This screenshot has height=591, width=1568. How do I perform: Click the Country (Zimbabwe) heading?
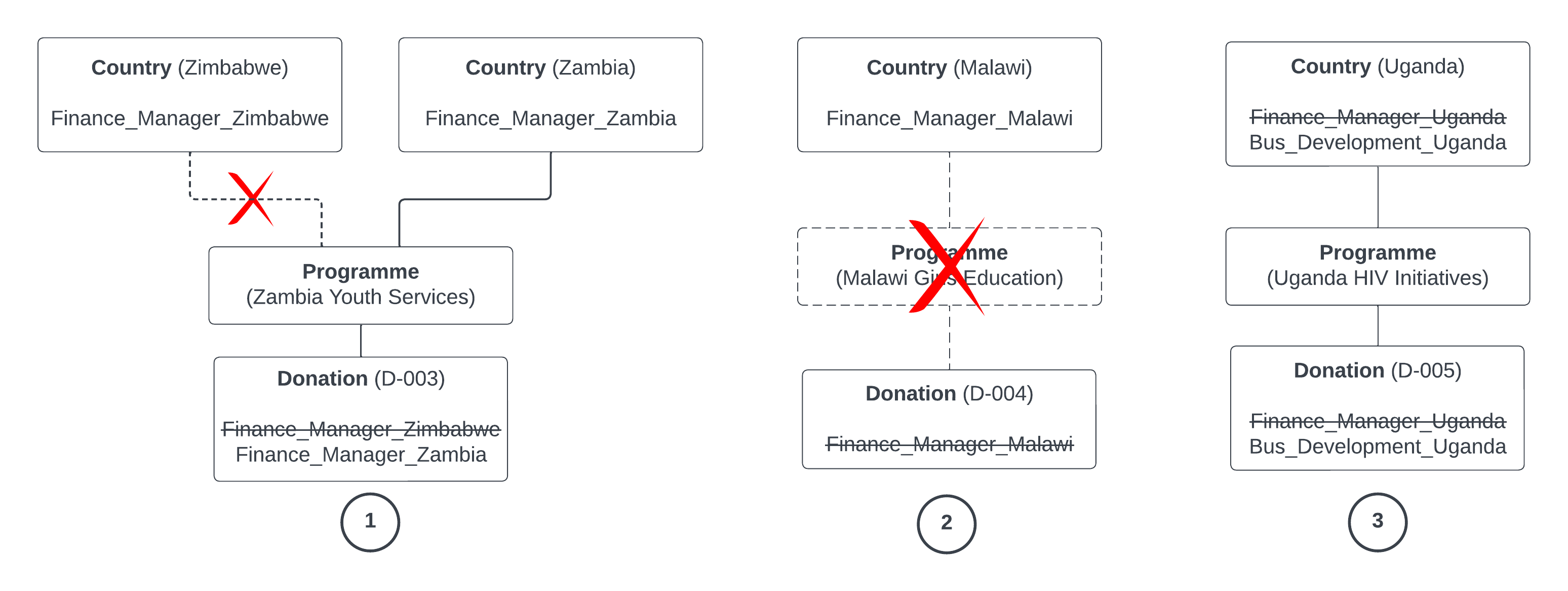click(189, 67)
